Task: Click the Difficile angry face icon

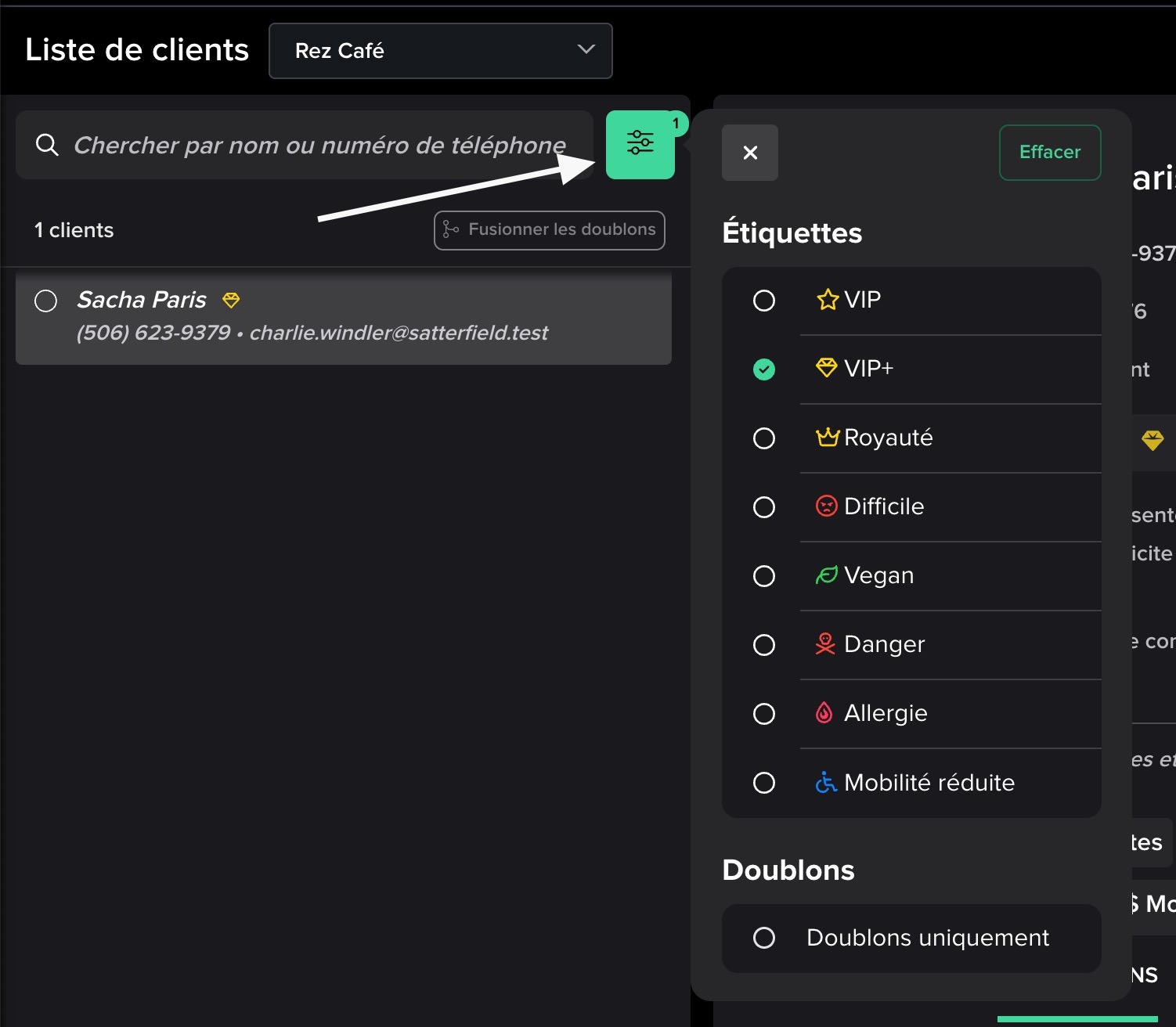Action: [826, 506]
